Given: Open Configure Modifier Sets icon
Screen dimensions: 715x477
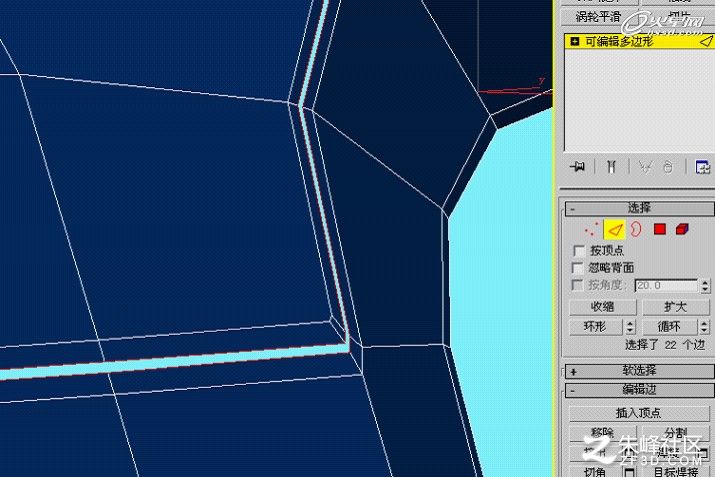Looking at the screenshot, I should (x=702, y=167).
